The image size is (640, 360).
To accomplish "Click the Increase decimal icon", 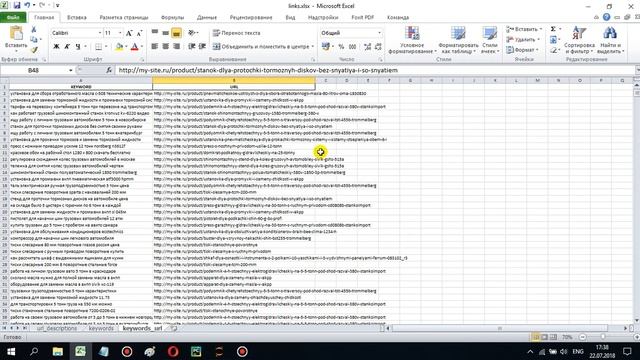I will pyautogui.click(x=367, y=47).
